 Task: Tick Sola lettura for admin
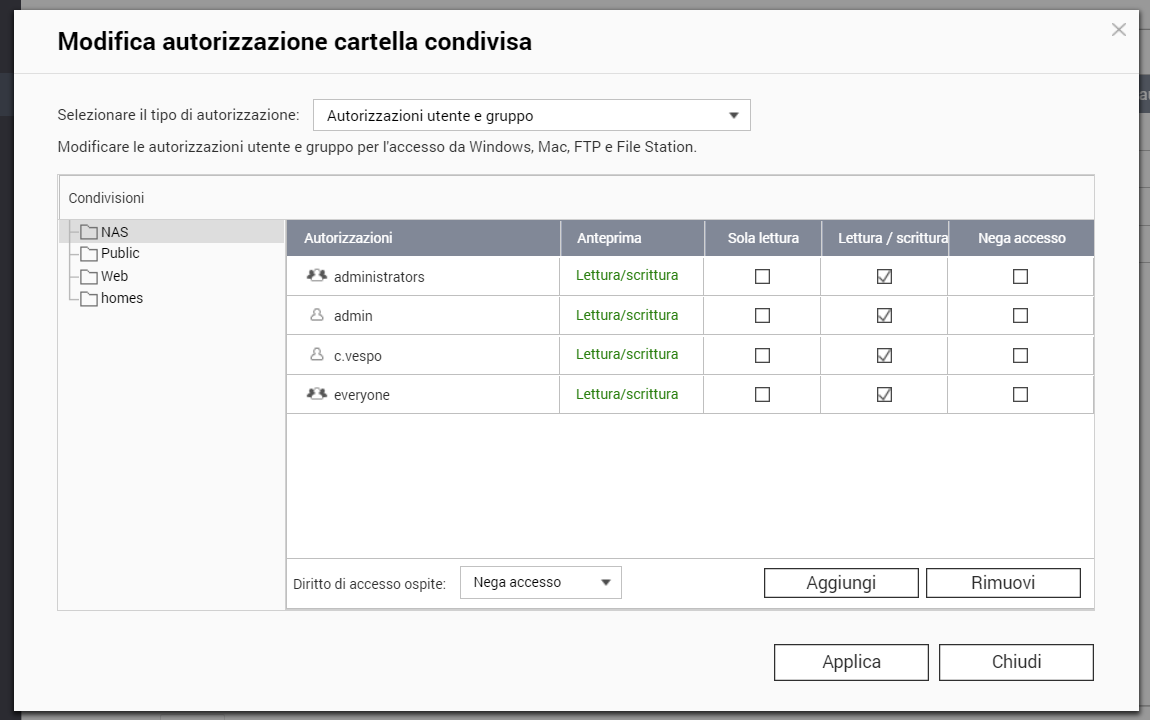762,315
